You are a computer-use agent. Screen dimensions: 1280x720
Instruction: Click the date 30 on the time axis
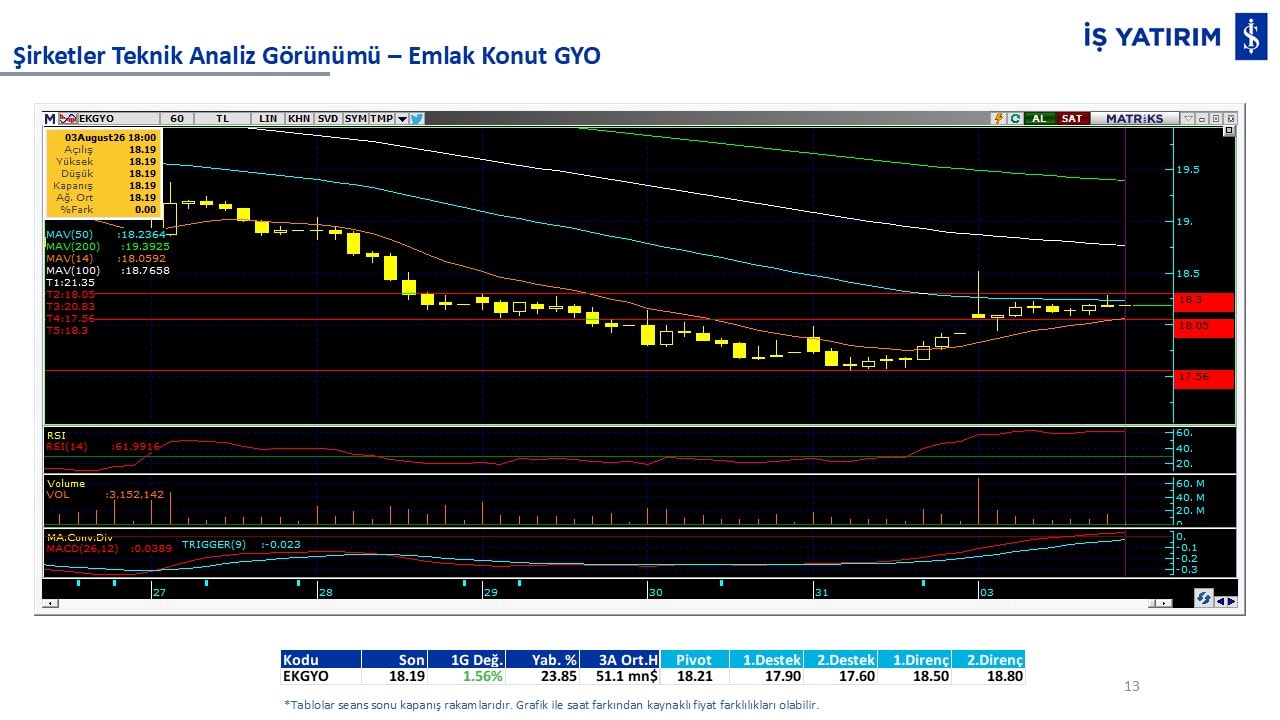(x=656, y=593)
